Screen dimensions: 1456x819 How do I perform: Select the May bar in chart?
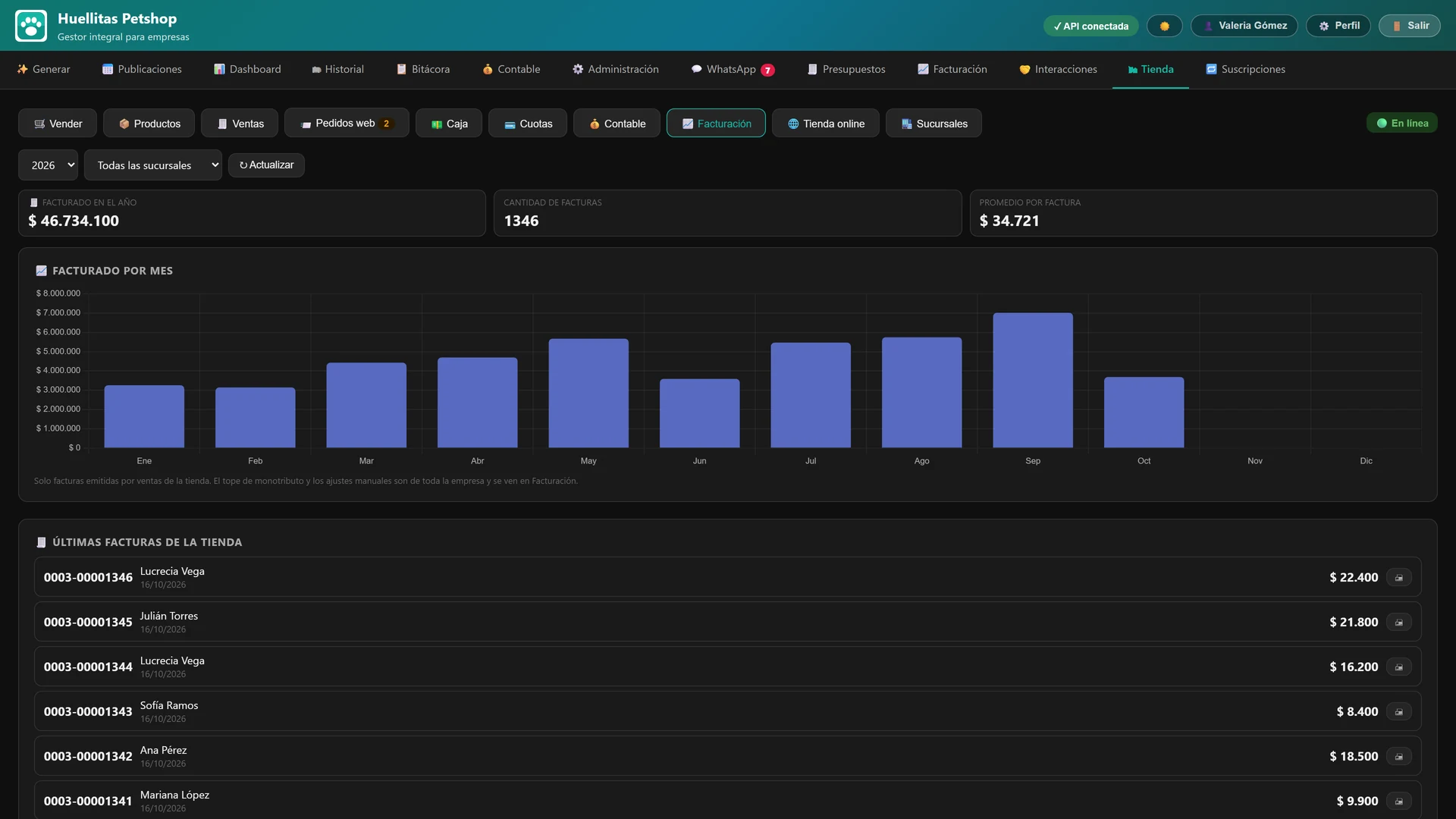tap(588, 393)
